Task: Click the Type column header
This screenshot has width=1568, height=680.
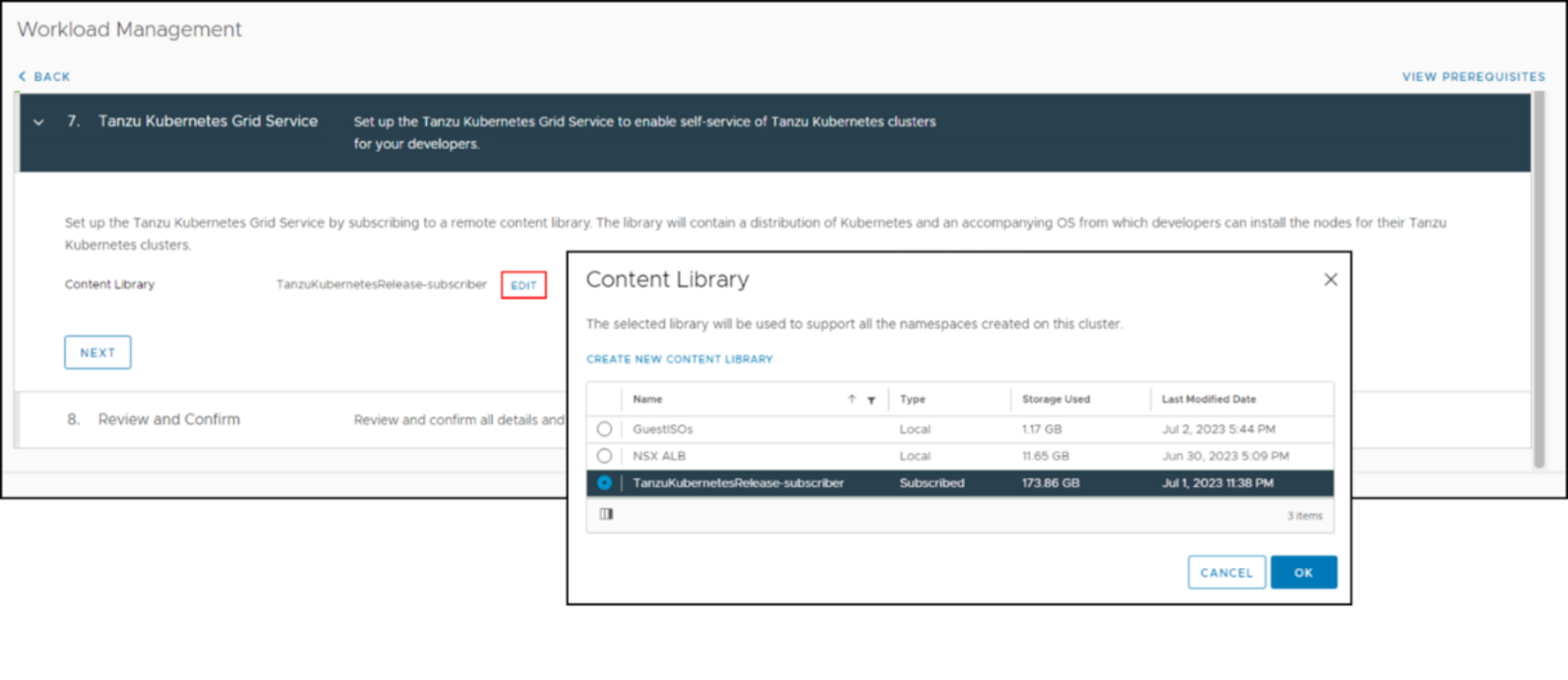Action: 912,399
